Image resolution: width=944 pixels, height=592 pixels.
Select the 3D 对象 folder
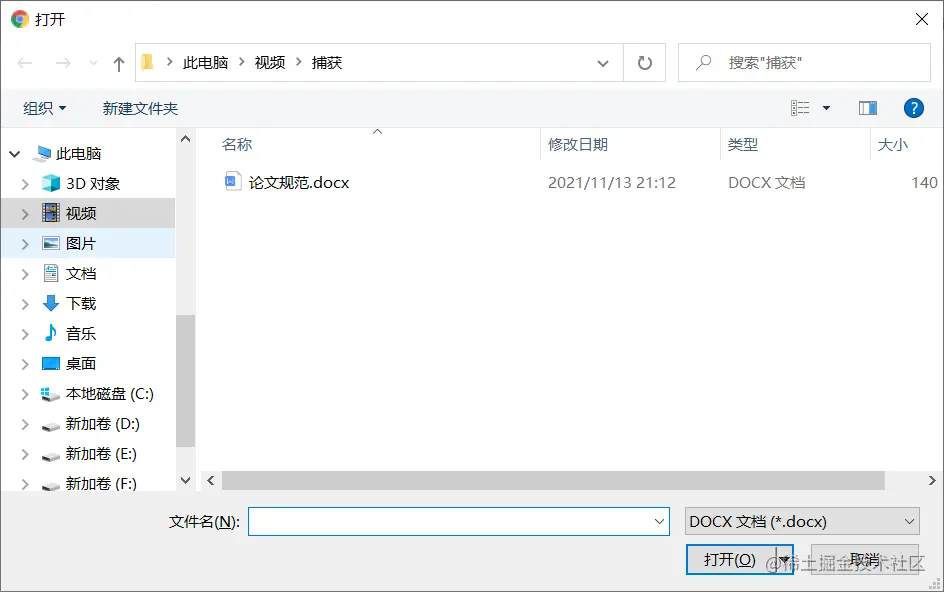[x=93, y=184]
